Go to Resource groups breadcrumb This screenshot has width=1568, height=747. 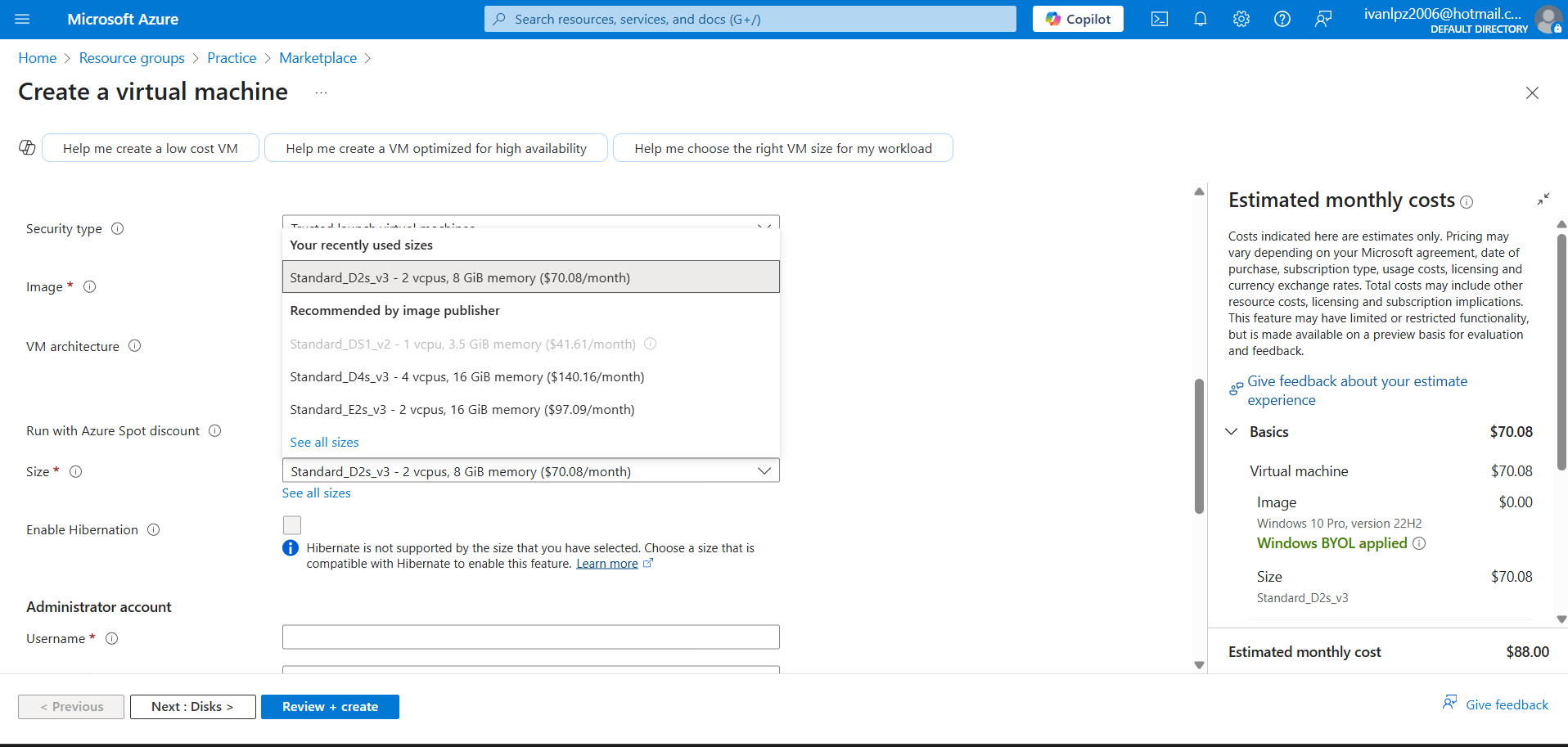click(x=132, y=58)
